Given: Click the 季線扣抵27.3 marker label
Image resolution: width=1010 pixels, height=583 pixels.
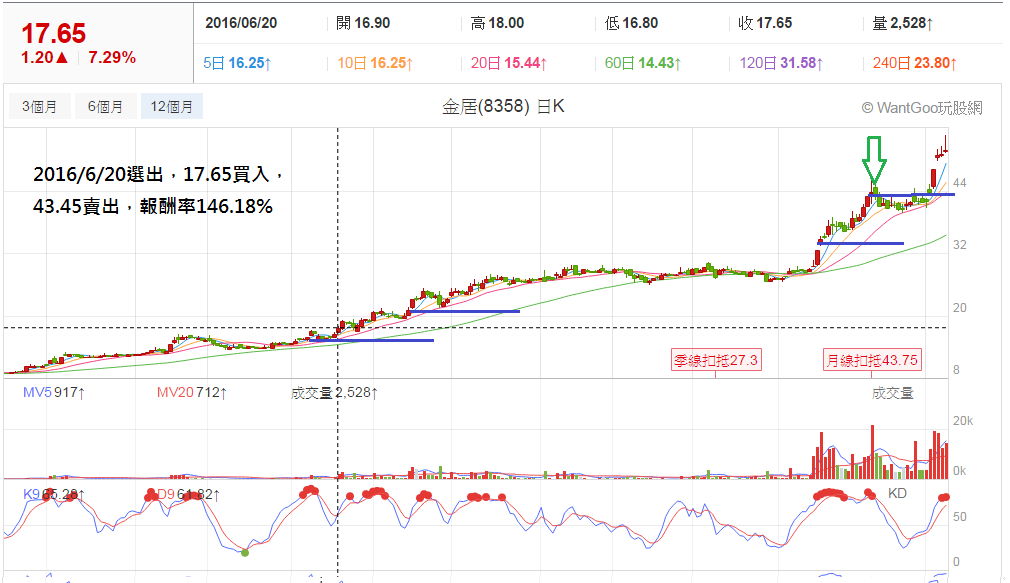Looking at the screenshot, I should point(716,360).
